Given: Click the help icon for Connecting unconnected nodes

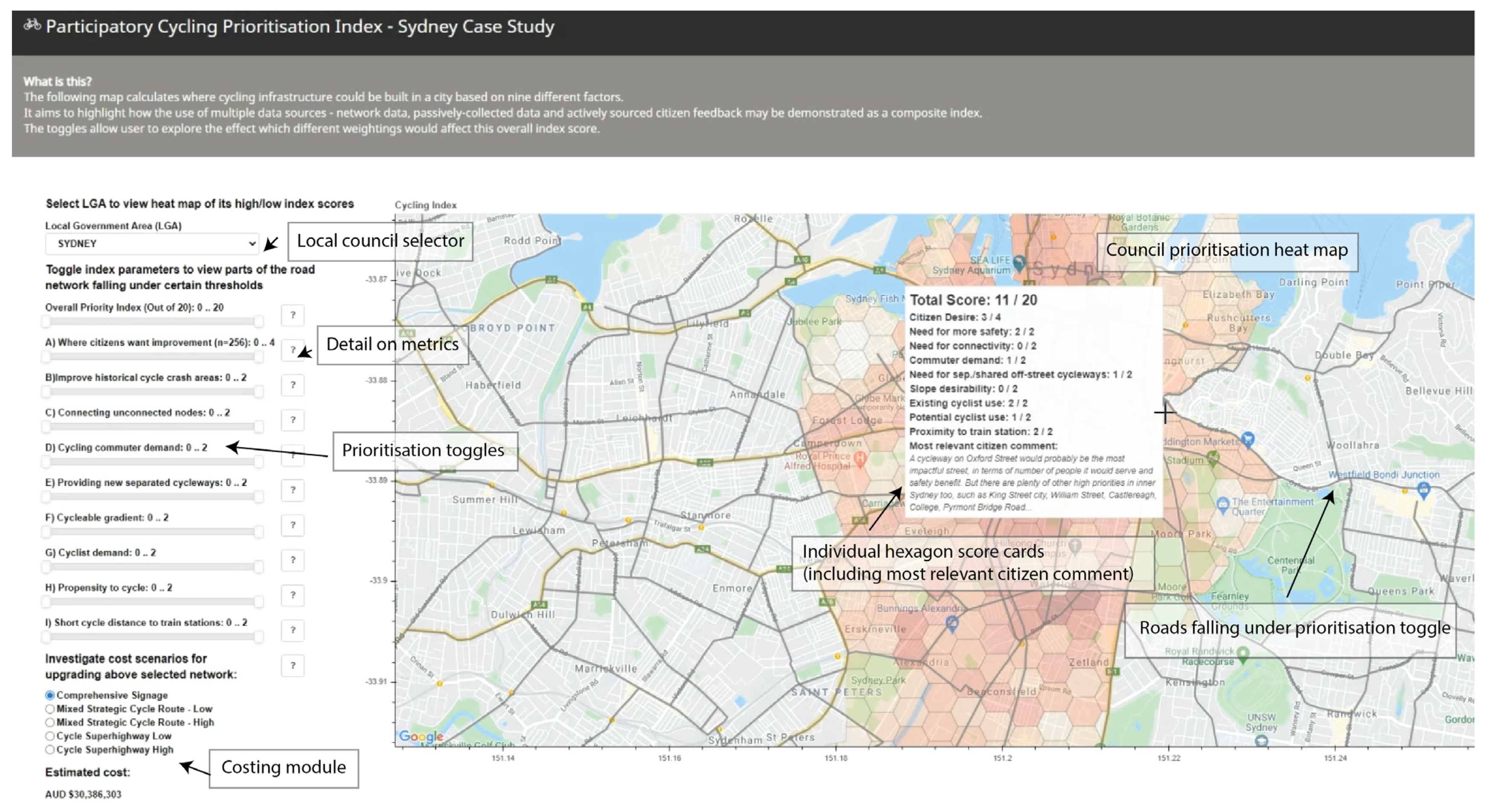Looking at the screenshot, I should tap(293, 420).
